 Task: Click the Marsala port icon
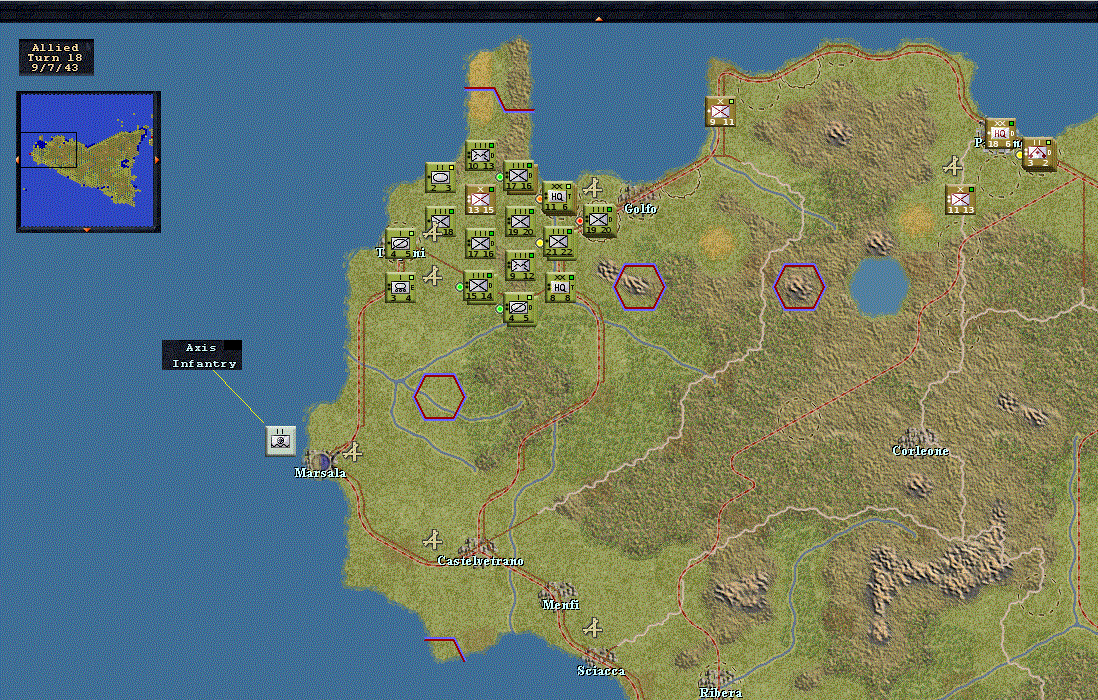tap(321, 461)
